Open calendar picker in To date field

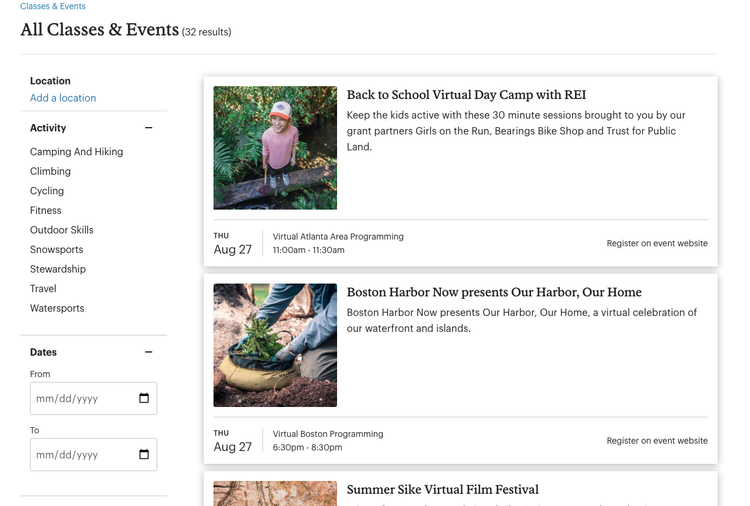tap(144, 454)
